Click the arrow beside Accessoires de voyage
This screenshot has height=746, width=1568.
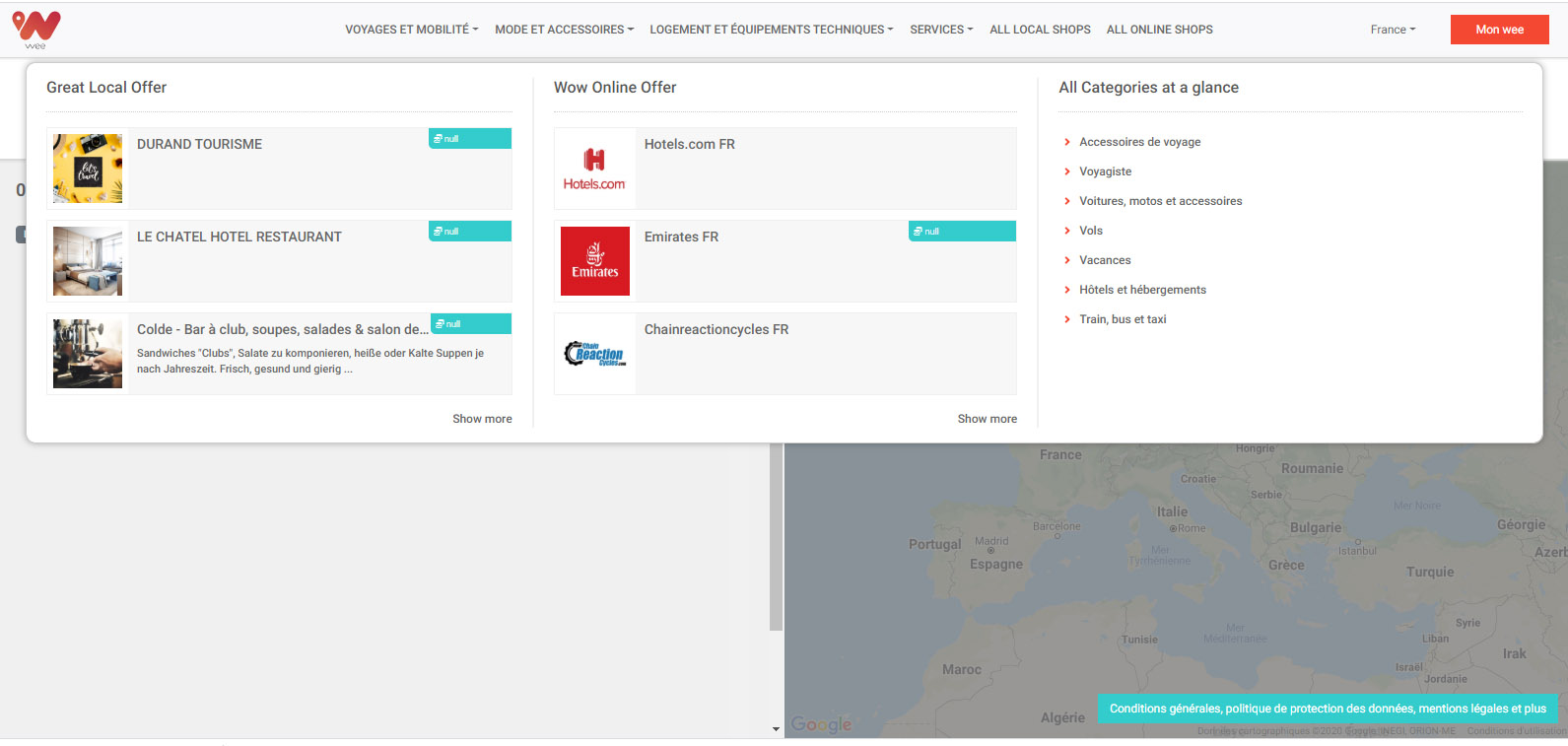[x=1066, y=142]
